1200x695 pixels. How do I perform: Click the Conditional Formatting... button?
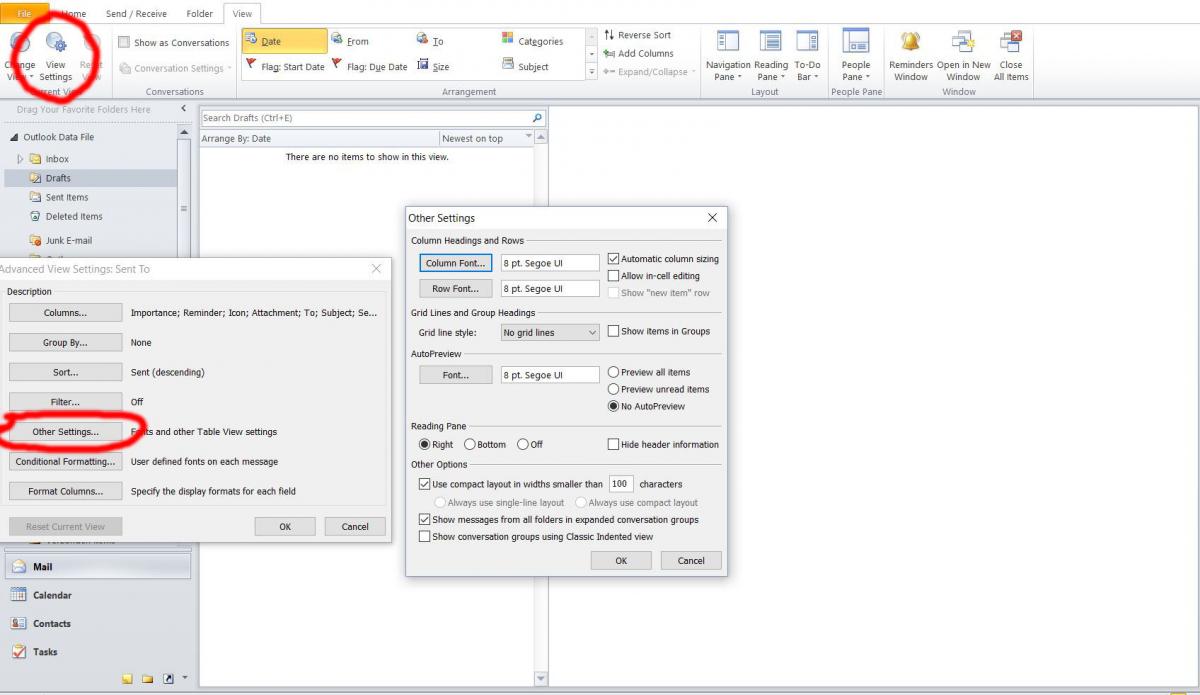point(65,462)
